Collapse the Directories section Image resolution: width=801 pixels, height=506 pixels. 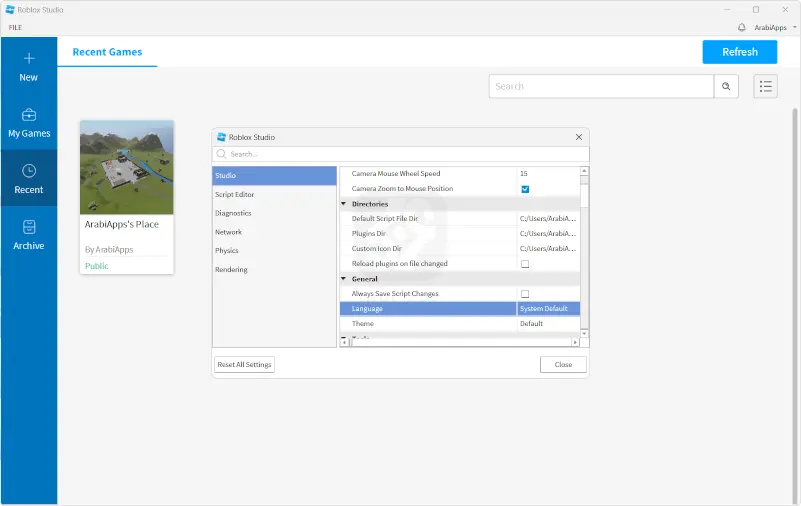click(x=344, y=204)
